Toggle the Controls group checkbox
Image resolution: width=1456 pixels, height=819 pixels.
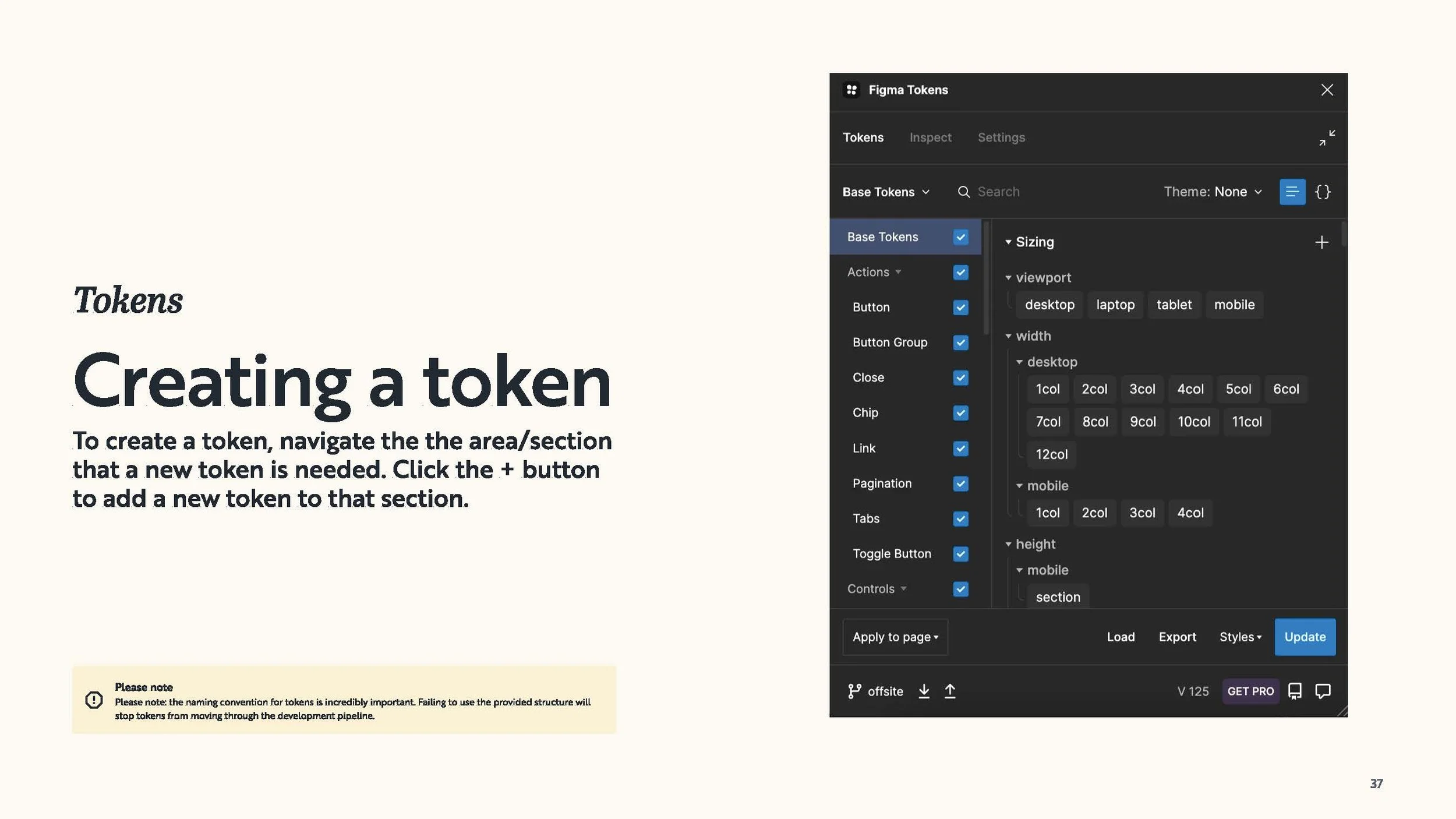(960, 589)
